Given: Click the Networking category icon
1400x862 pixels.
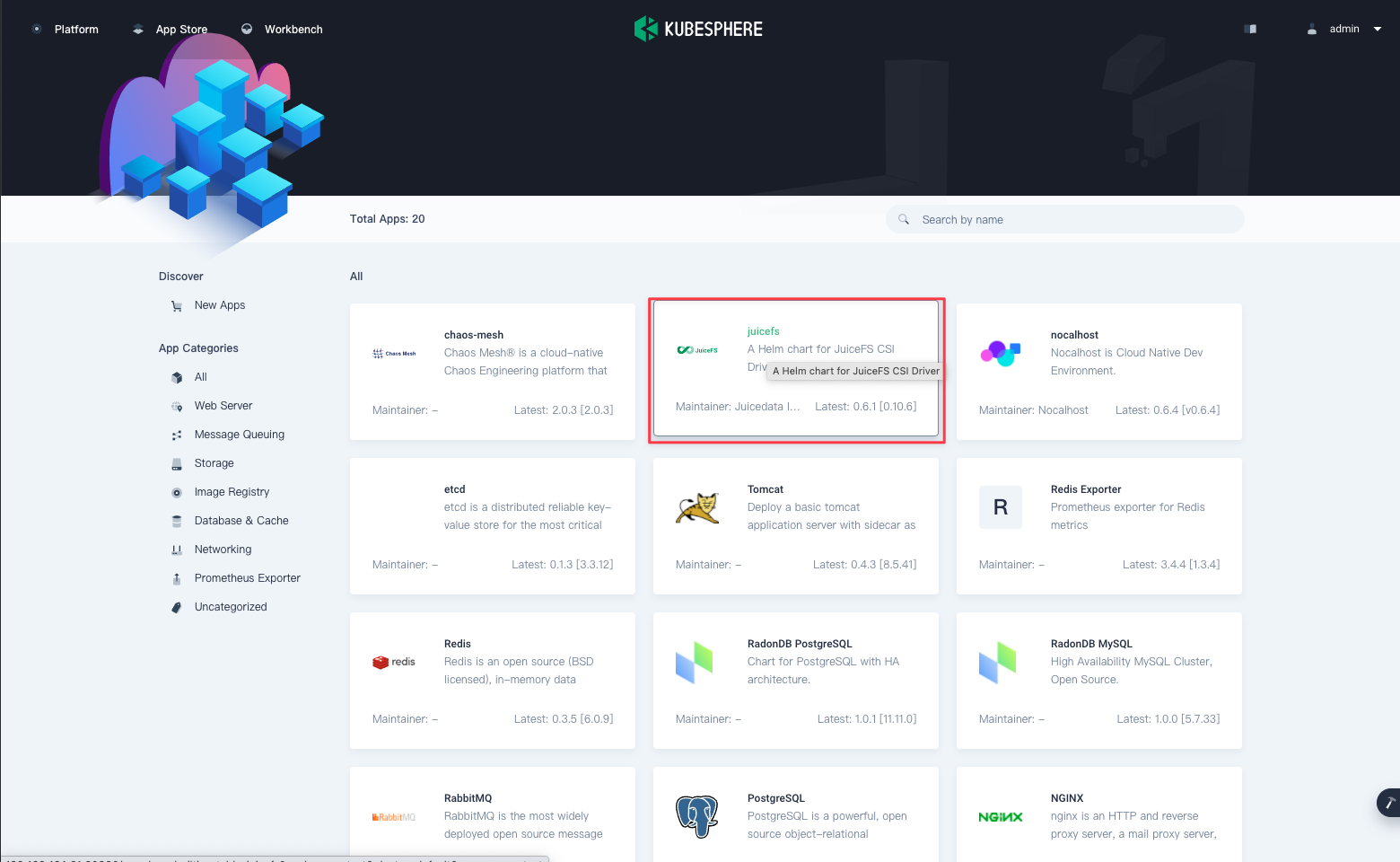Looking at the screenshot, I should pos(177,550).
